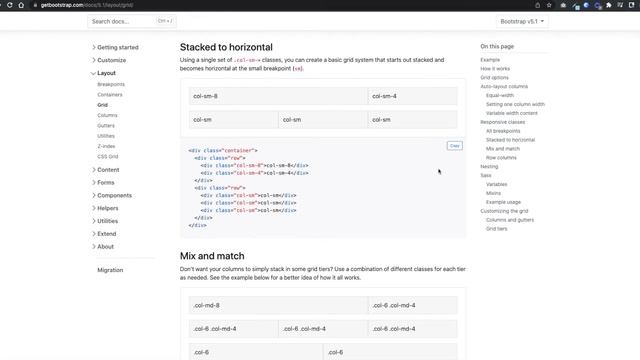This screenshot has width=640, height=360.
Task: Jump to Grid tiers
Action: coord(496,229)
